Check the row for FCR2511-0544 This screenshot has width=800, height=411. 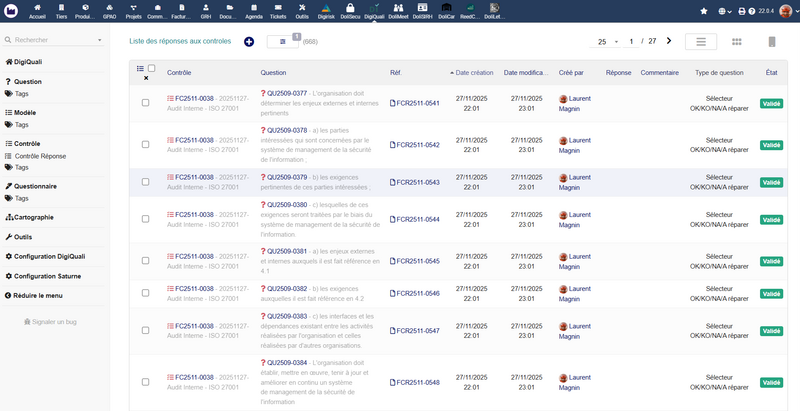[145, 219]
